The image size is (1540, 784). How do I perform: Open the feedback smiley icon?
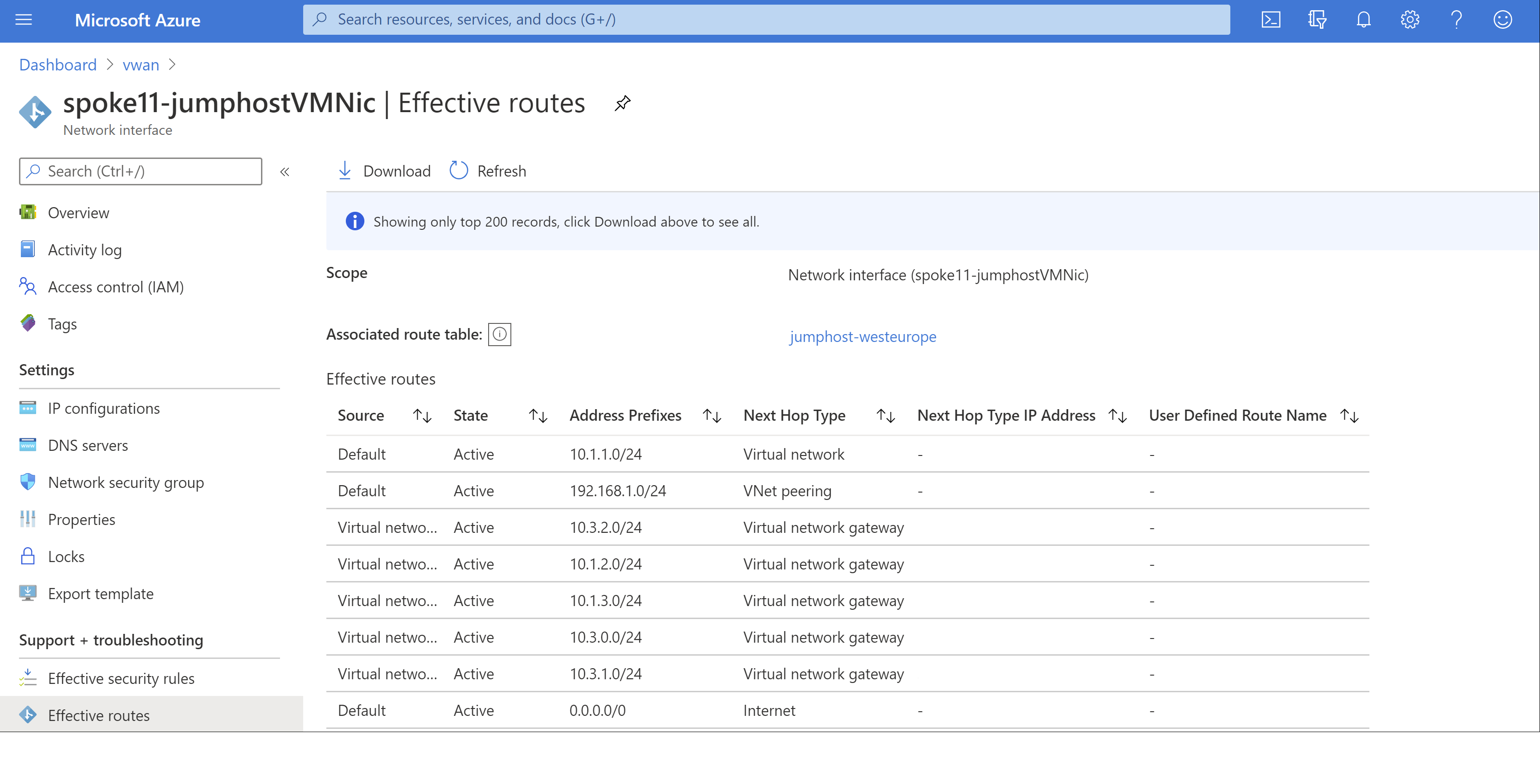pos(1502,20)
